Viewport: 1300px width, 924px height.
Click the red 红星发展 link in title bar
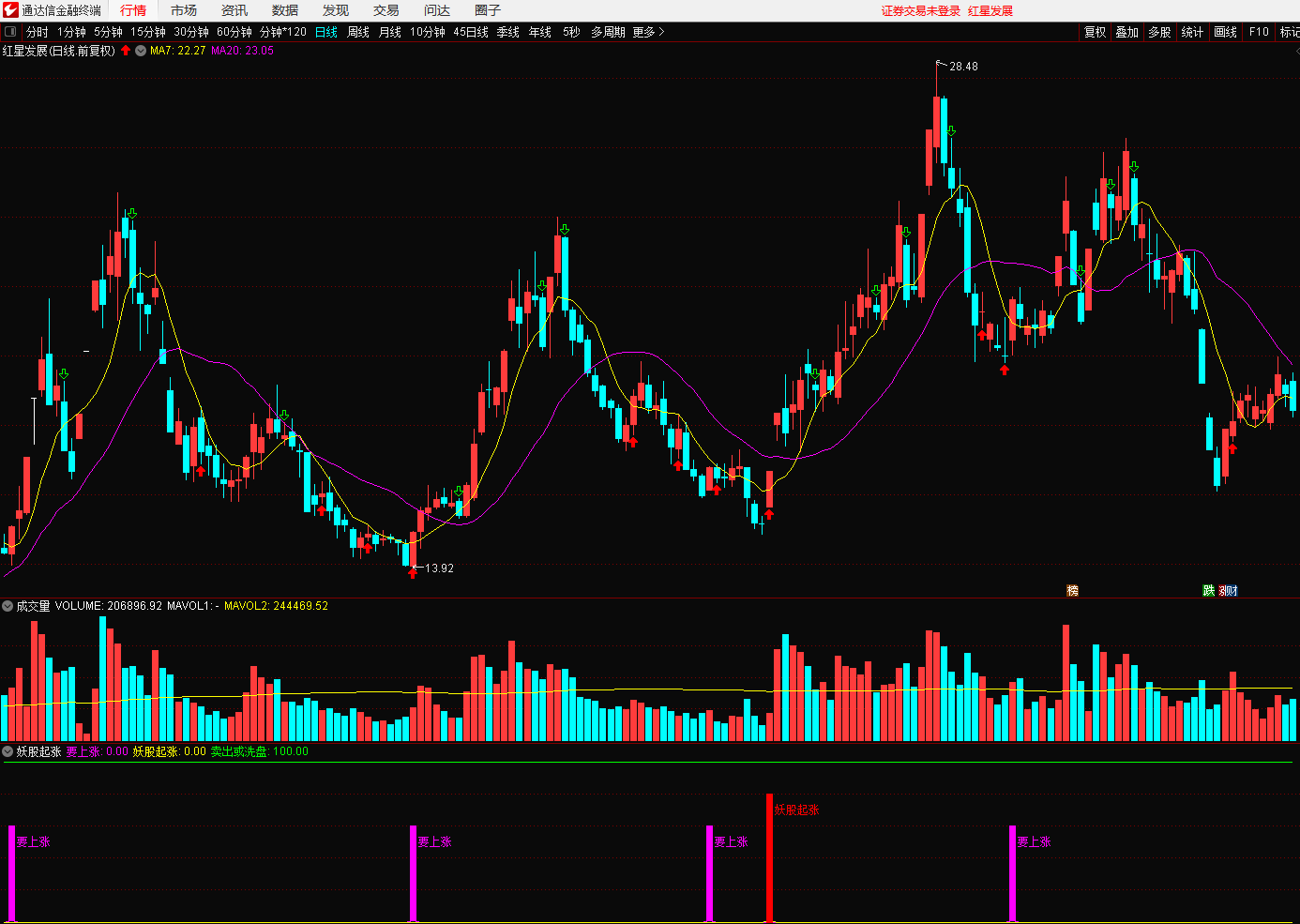point(990,11)
